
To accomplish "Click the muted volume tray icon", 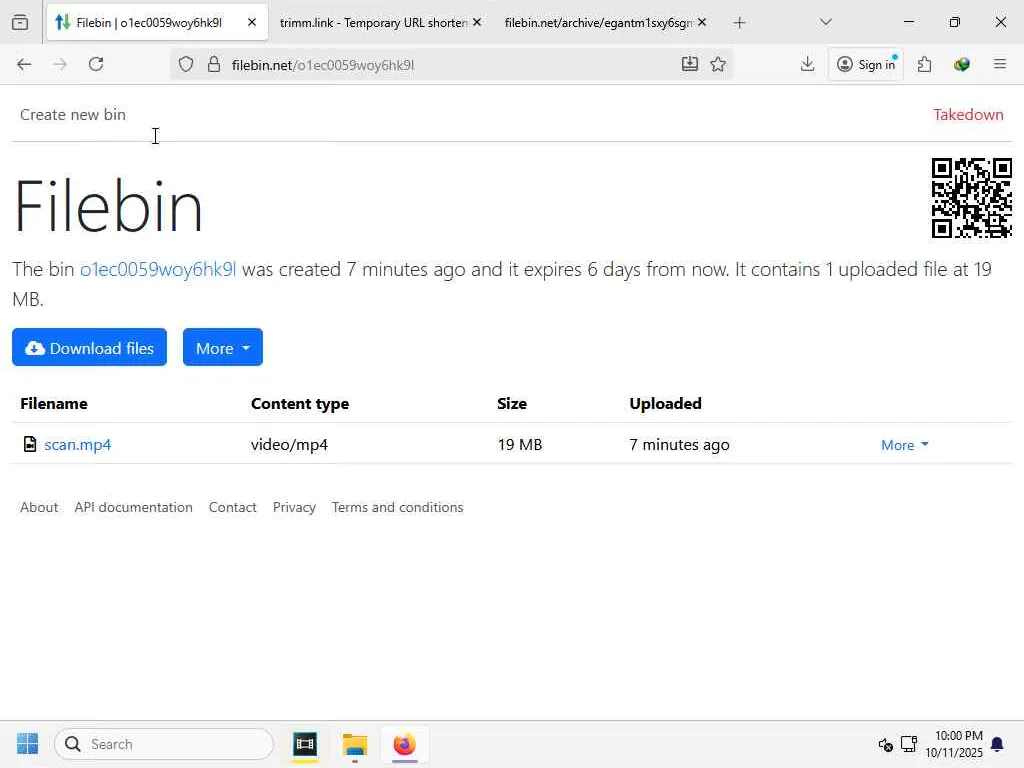I will (x=885, y=744).
